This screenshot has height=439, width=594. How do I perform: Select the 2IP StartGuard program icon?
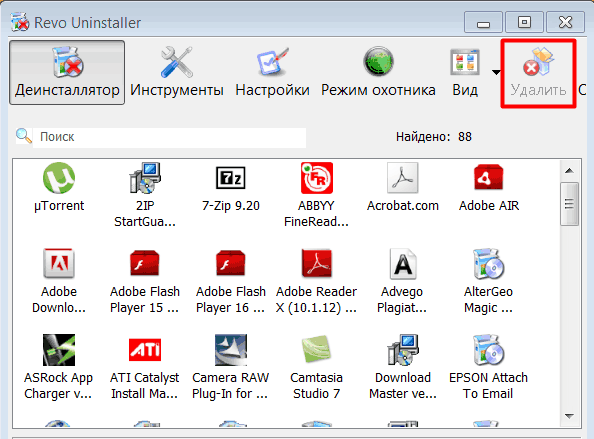145,178
